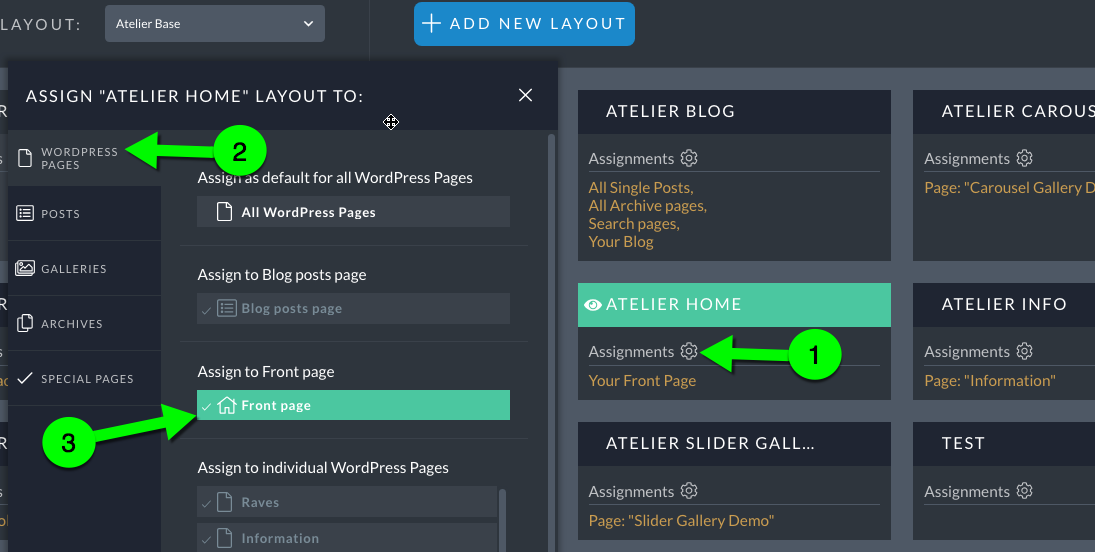Click the WordPress Pages page icon in sidebar
The image size is (1095, 552).
click(25, 158)
